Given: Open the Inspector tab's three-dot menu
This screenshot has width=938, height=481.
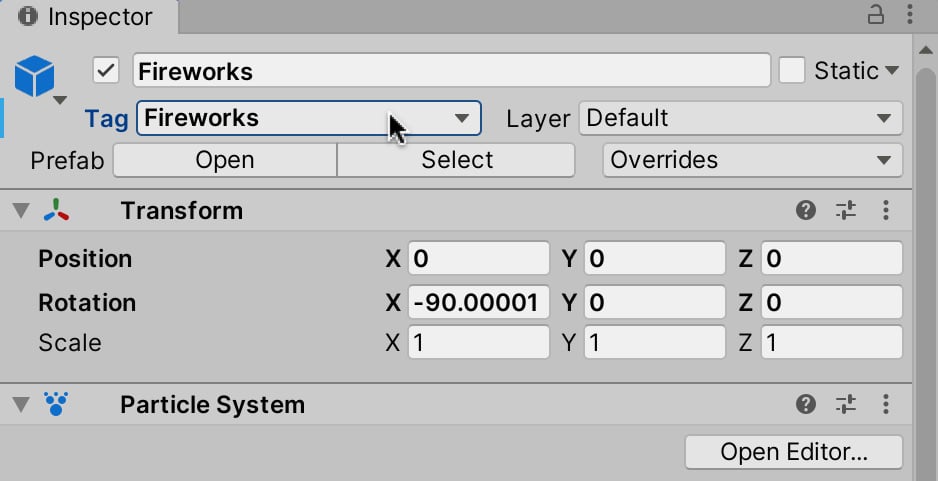Looking at the screenshot, I should coord(909,14).
